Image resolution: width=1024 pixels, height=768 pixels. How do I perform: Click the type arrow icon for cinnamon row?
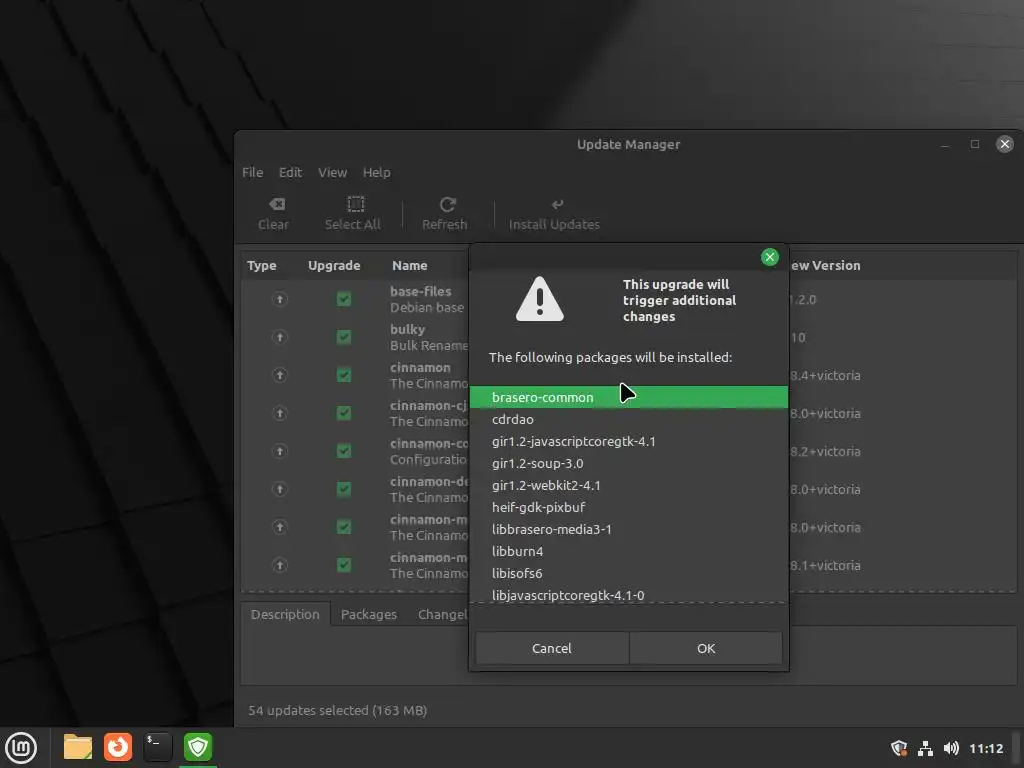coord(280,375)
